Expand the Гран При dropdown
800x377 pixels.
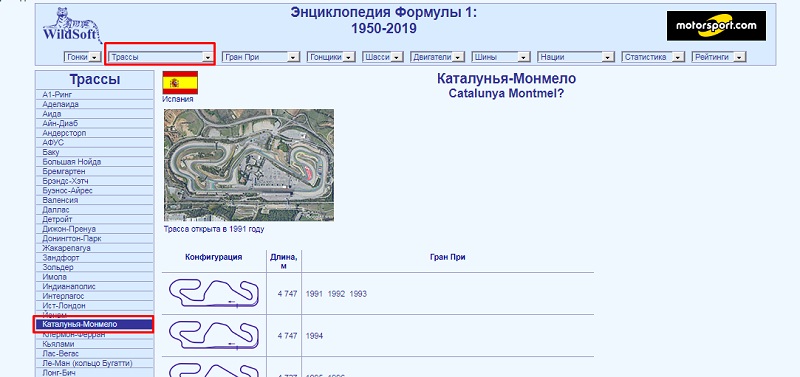(260, 57)
